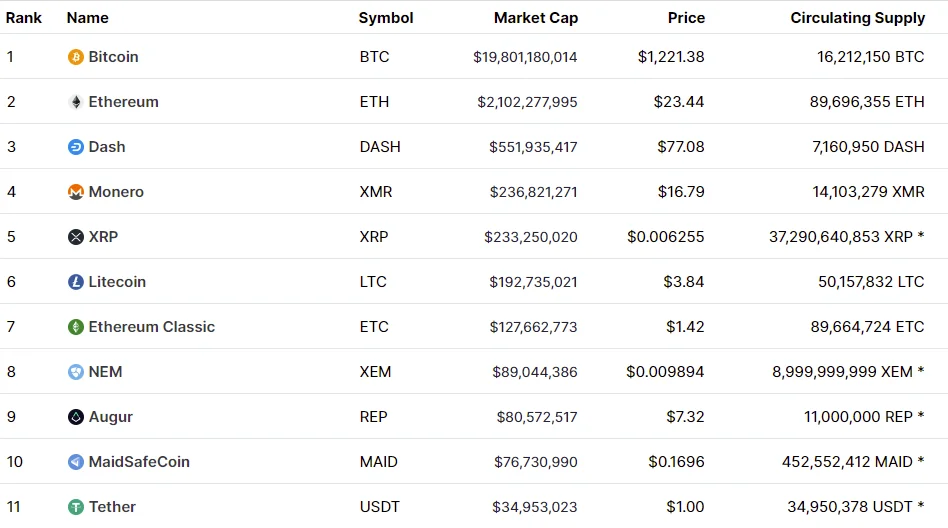Click the Dash coin icon
Screen dimensions: 948x528
tap(76, 147)
